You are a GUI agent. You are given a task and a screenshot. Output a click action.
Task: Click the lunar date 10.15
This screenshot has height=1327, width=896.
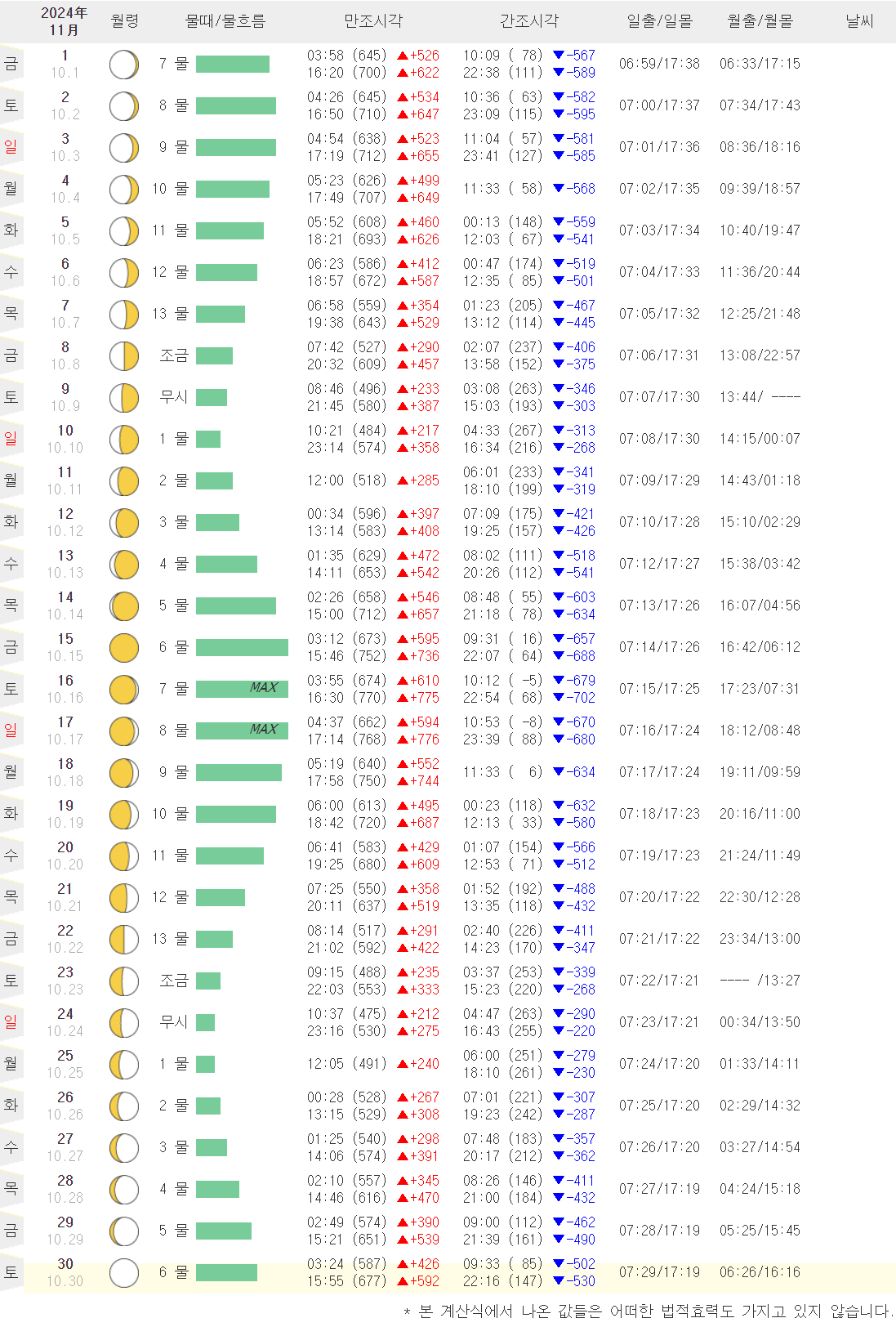point(65,656)
